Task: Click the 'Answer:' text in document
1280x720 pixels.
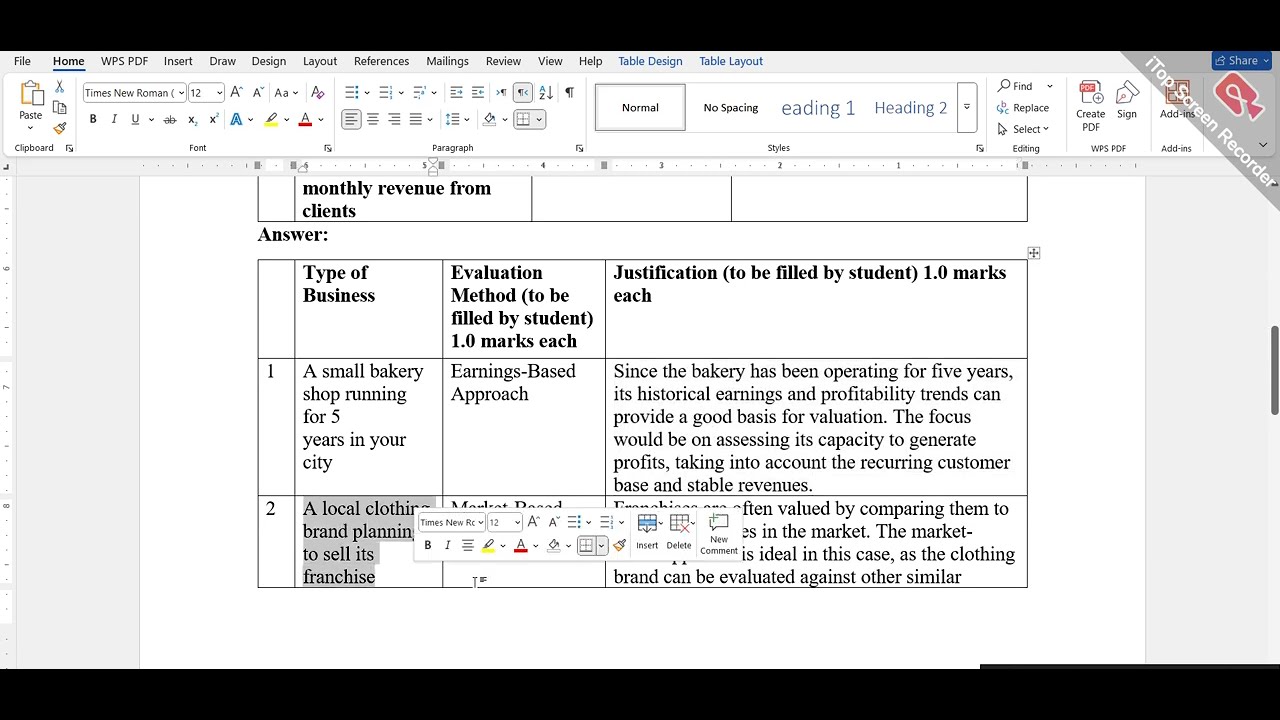Action: coord(293,234)
